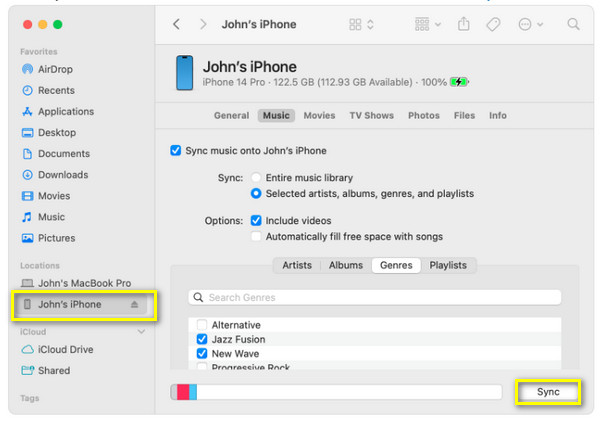Screen dimensions: 600x422
Task: Check the Progressive Rock genre
Action: 202,366
